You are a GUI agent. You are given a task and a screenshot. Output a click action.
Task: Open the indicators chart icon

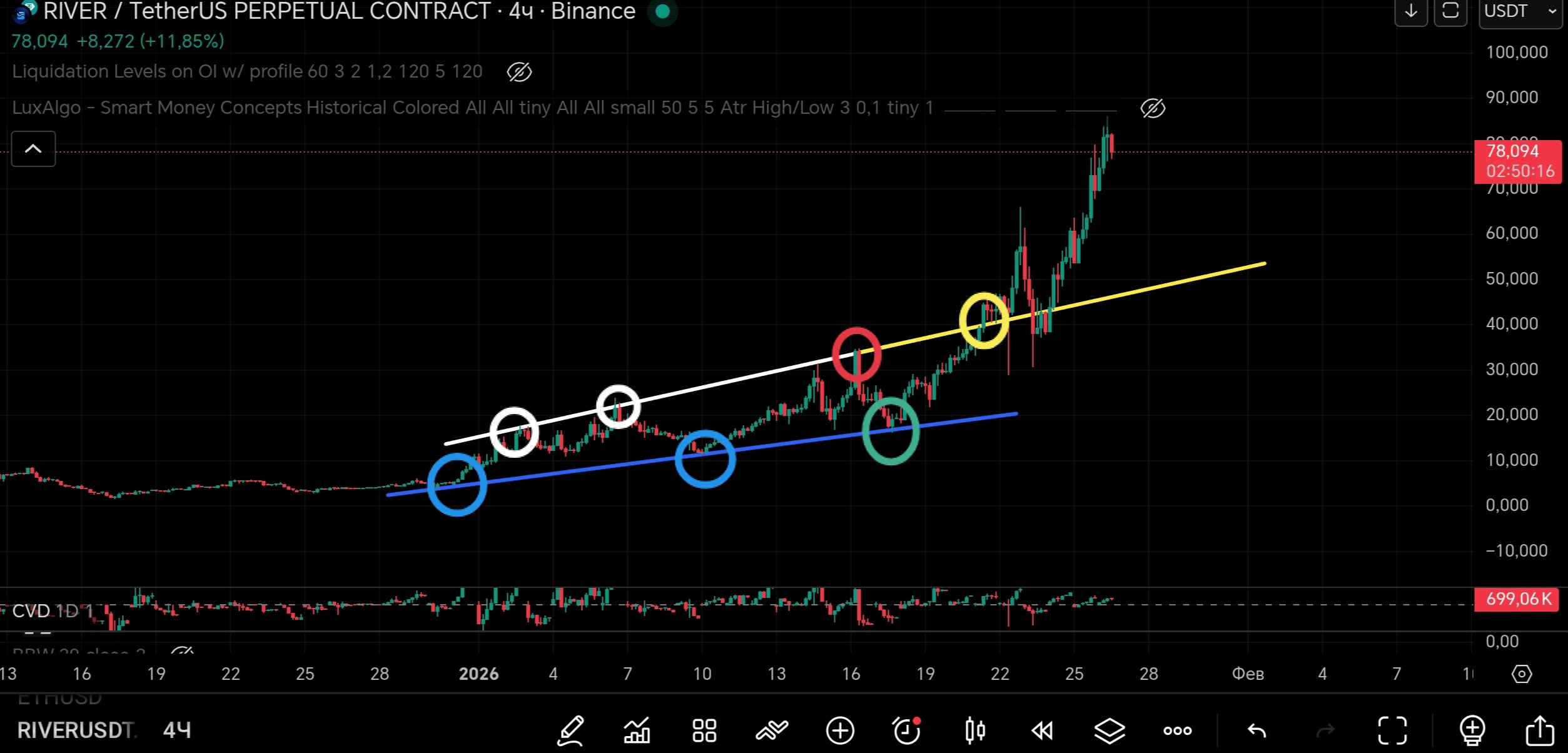point(637,730)
